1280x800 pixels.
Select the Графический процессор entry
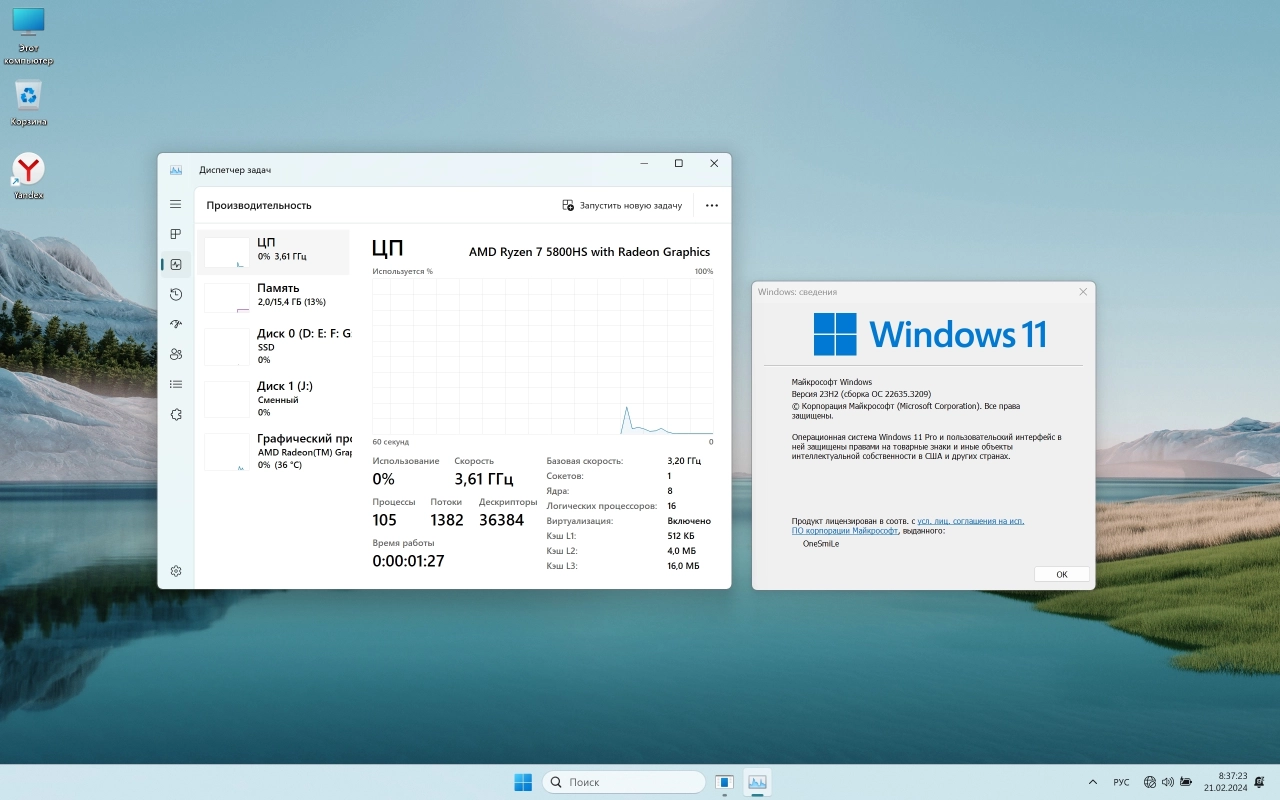(273, 451)
